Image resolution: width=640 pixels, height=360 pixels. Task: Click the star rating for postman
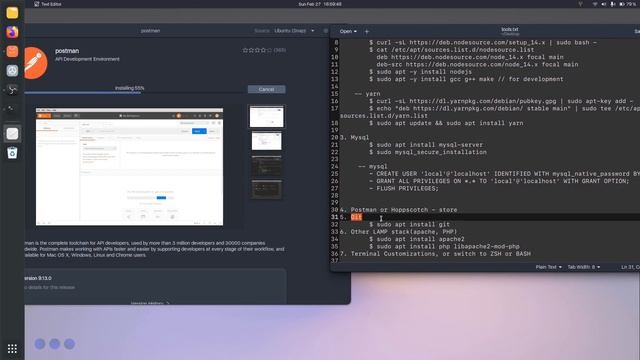coord(257,50)
